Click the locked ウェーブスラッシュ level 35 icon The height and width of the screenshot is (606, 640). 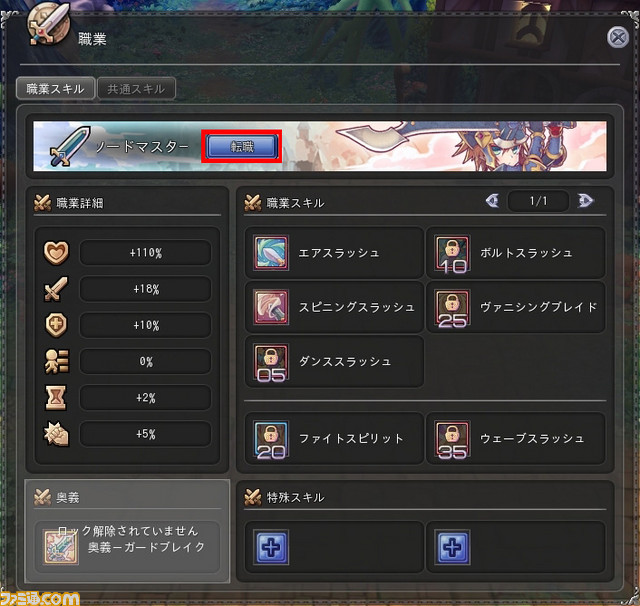point(452,439)
